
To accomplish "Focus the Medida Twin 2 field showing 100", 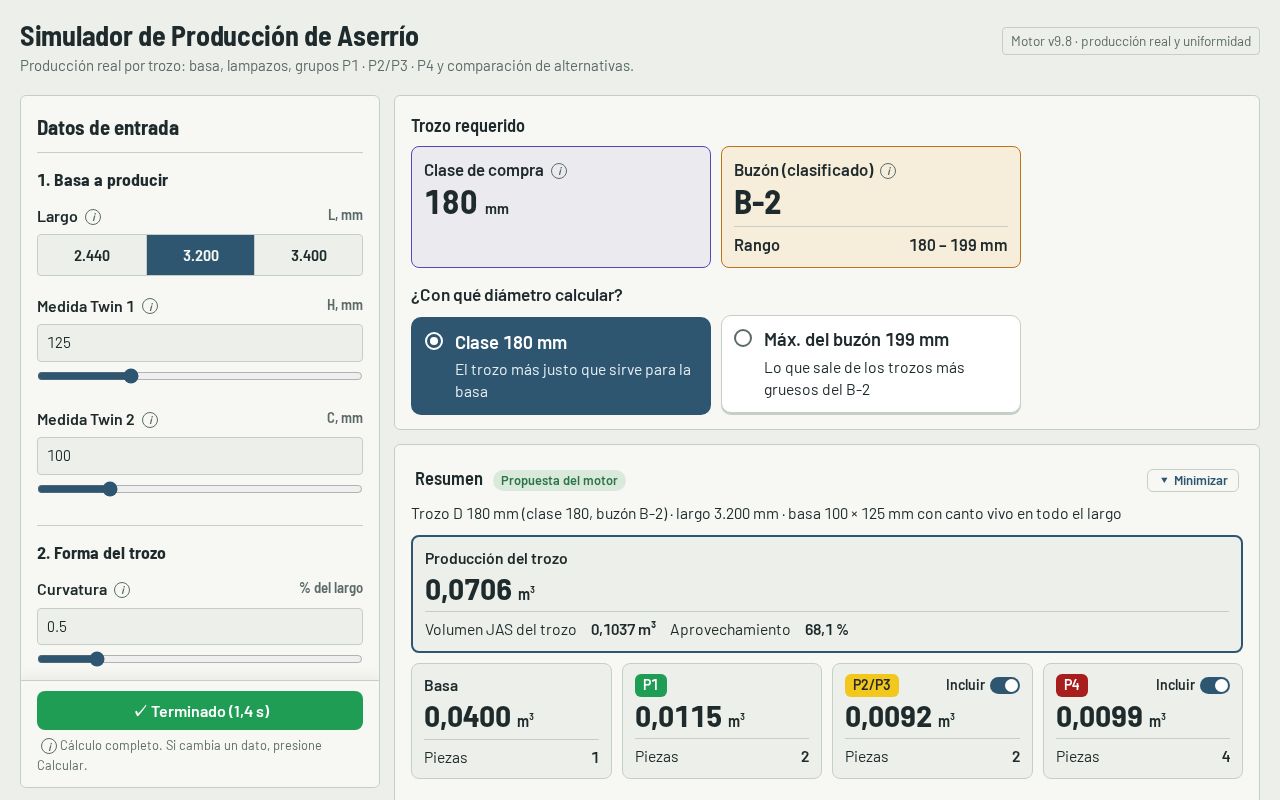I will [x=200, y=456].
